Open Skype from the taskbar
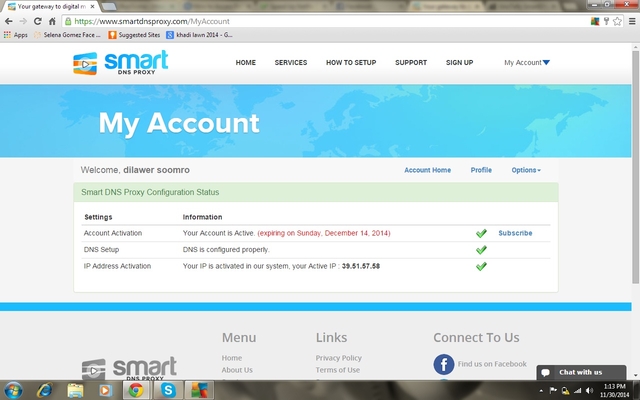This screenshot has width=640, height=400. (168, 391)
